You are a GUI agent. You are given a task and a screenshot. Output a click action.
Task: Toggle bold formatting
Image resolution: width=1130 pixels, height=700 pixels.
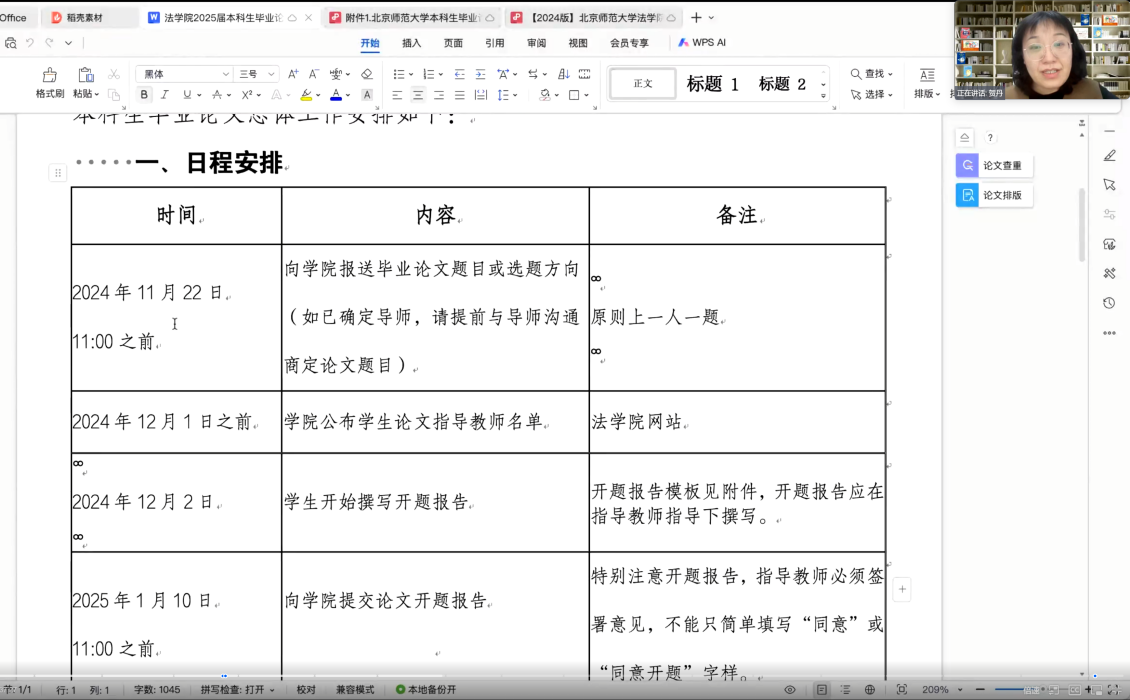144,95
